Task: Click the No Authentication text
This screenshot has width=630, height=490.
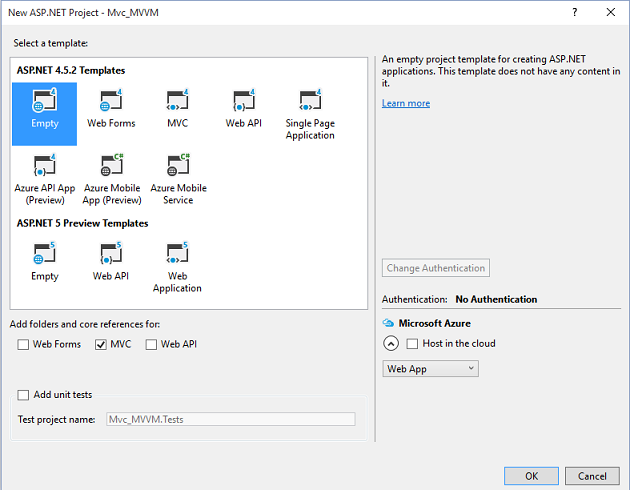Action: point(496,300)
